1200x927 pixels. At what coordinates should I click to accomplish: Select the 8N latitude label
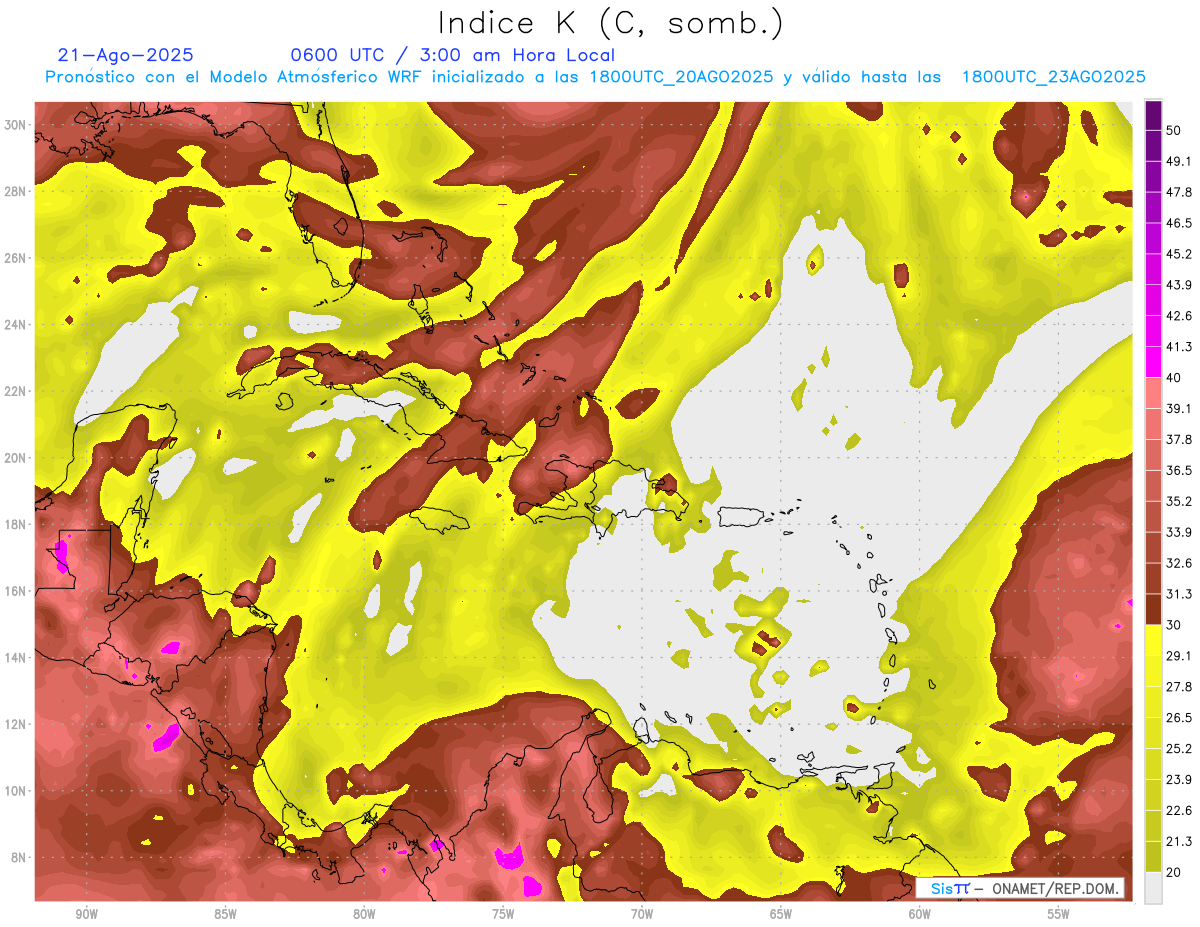click(20, 857)
